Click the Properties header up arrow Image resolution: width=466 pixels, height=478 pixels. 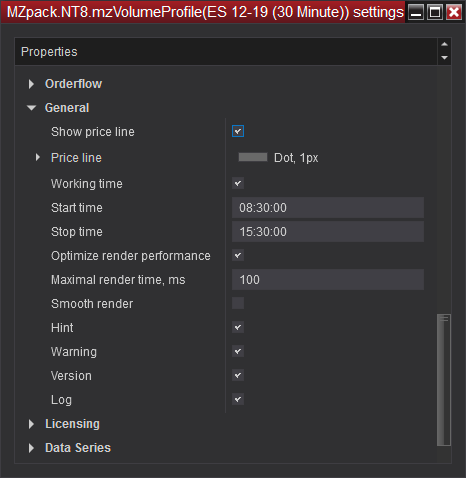pos(444,44)
